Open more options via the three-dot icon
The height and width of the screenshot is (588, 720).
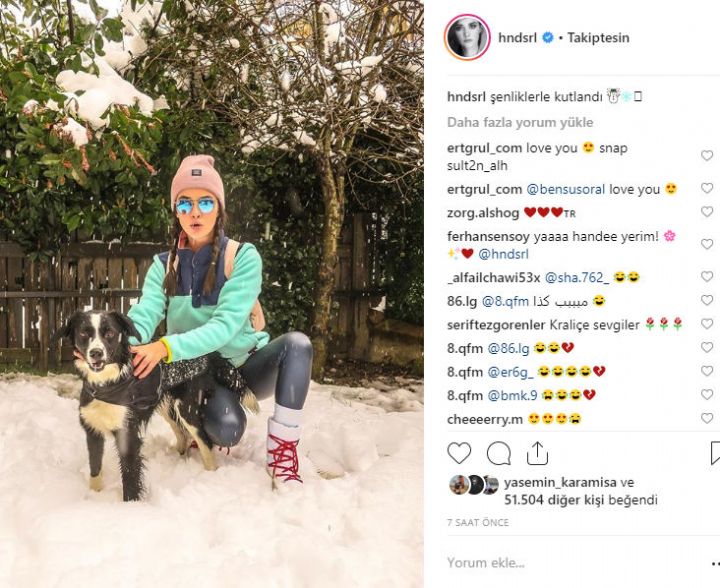pos(715,563)
